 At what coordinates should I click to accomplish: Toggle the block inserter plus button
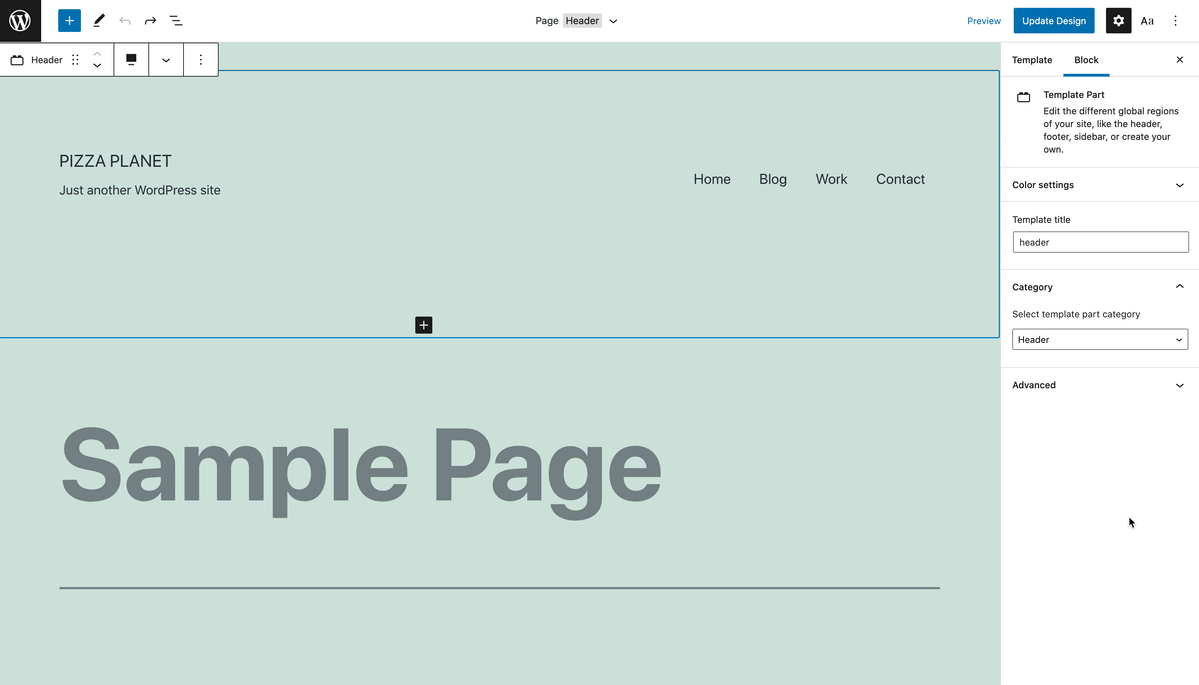click(x=69, y=21)
